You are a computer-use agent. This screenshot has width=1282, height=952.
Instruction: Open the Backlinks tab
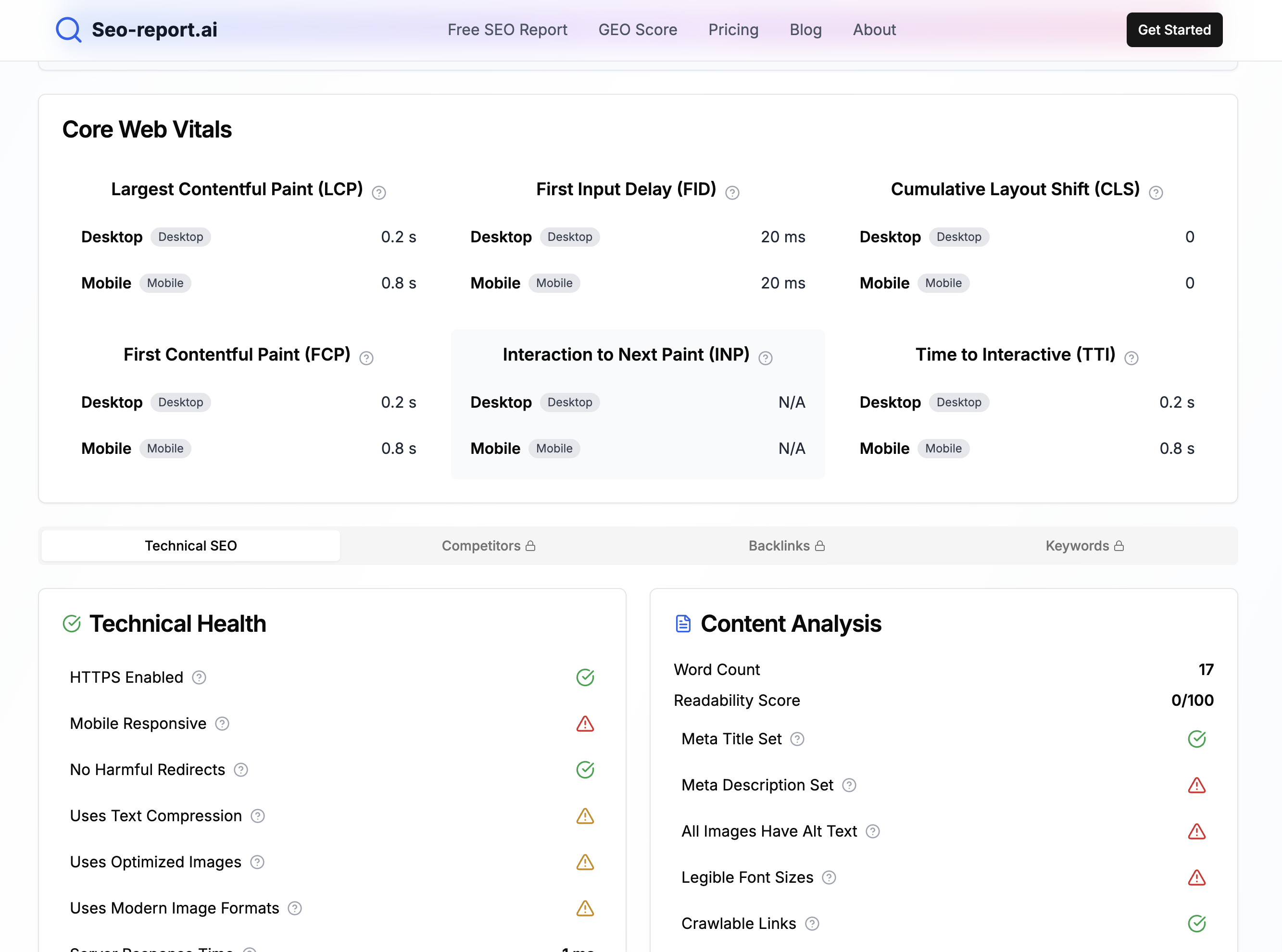tap(787, 545)
